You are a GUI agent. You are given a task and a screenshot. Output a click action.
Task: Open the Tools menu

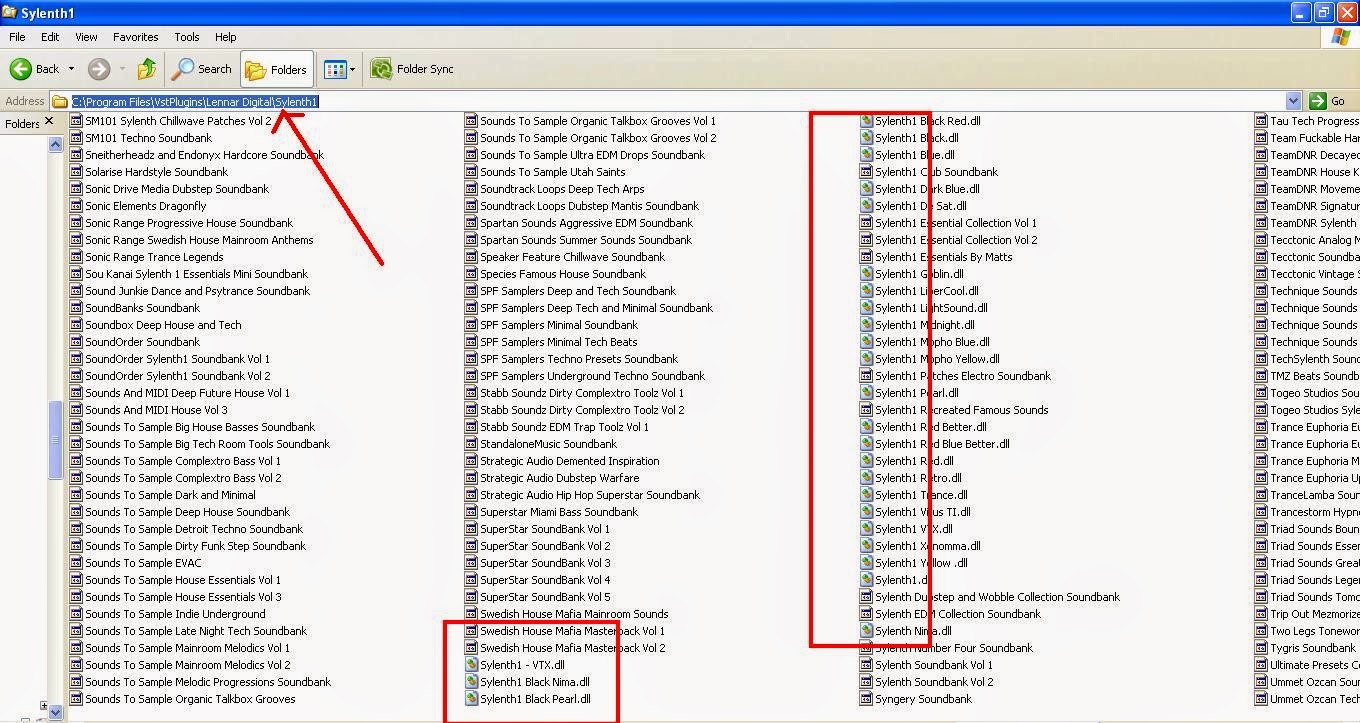pyautogui.click(x=187, y=37)
